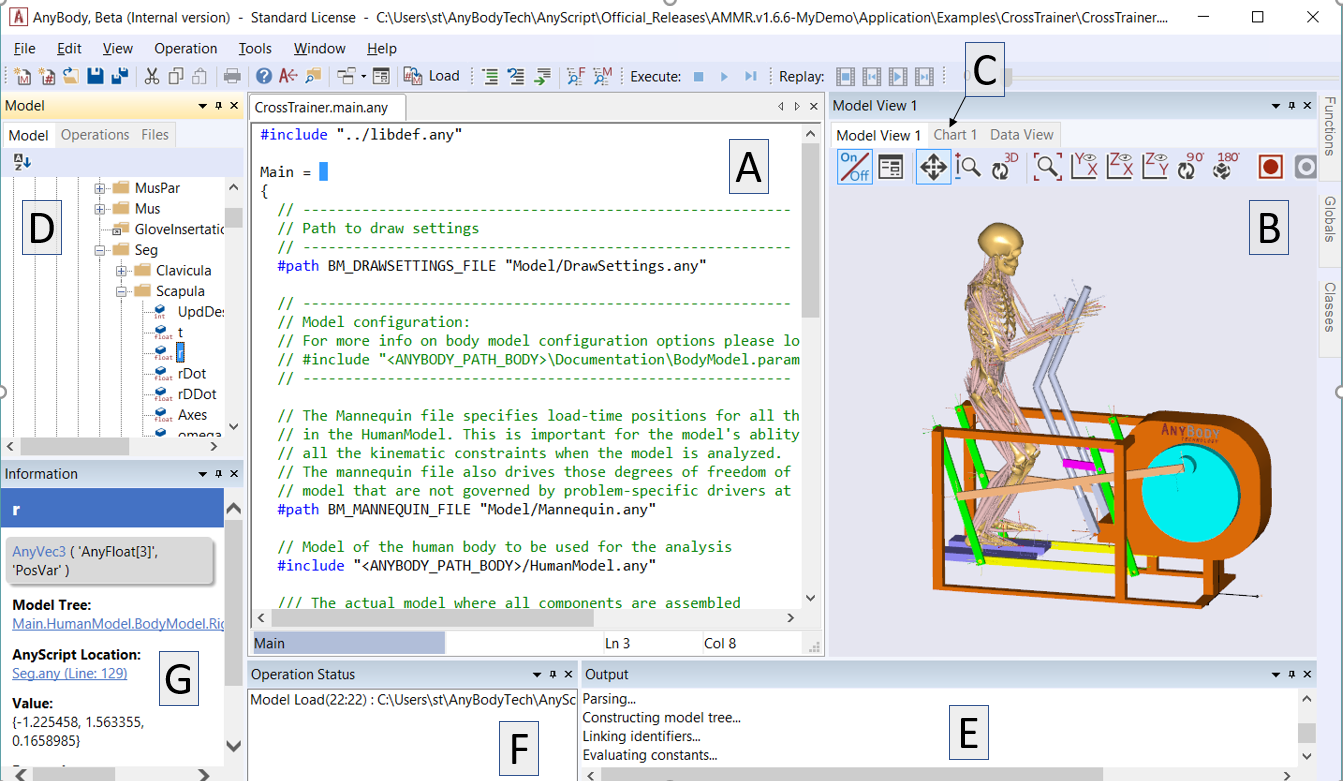
Task: Select the zoom tool in Model View
Action: click(x=967, y=167)
